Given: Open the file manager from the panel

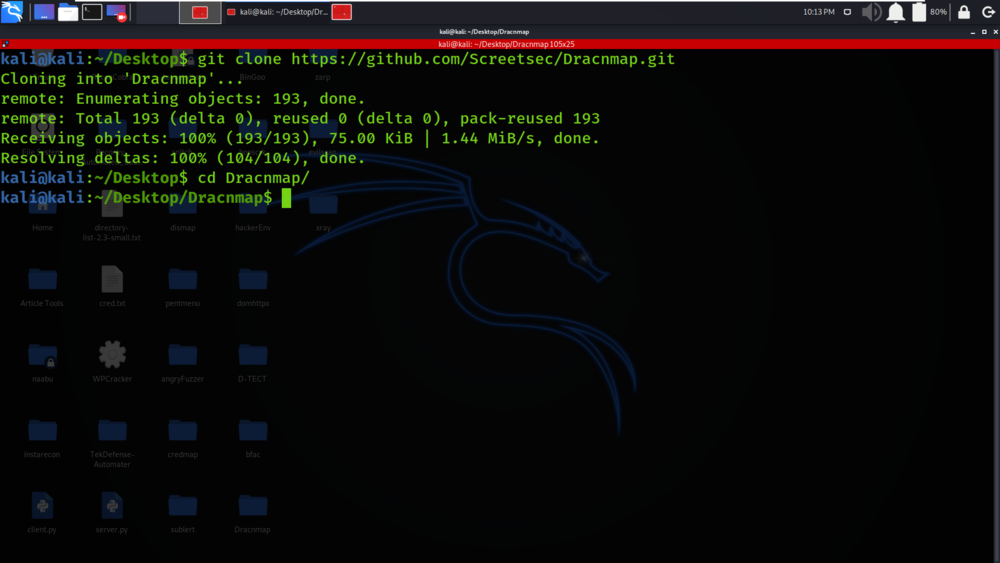Looking at the screenshot, I should click(x=68, y=12).
